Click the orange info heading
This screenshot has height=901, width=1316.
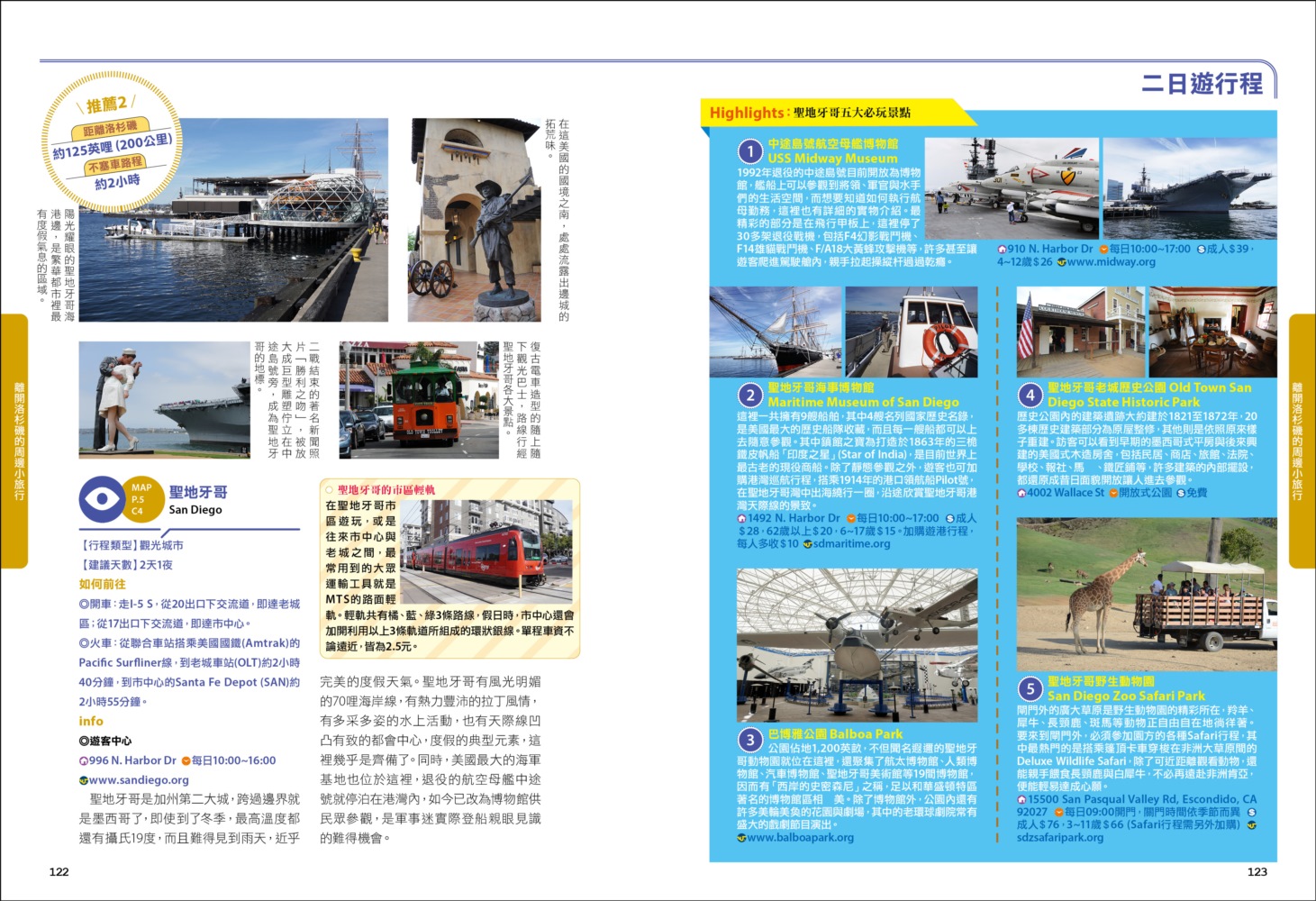click(91, 721)
